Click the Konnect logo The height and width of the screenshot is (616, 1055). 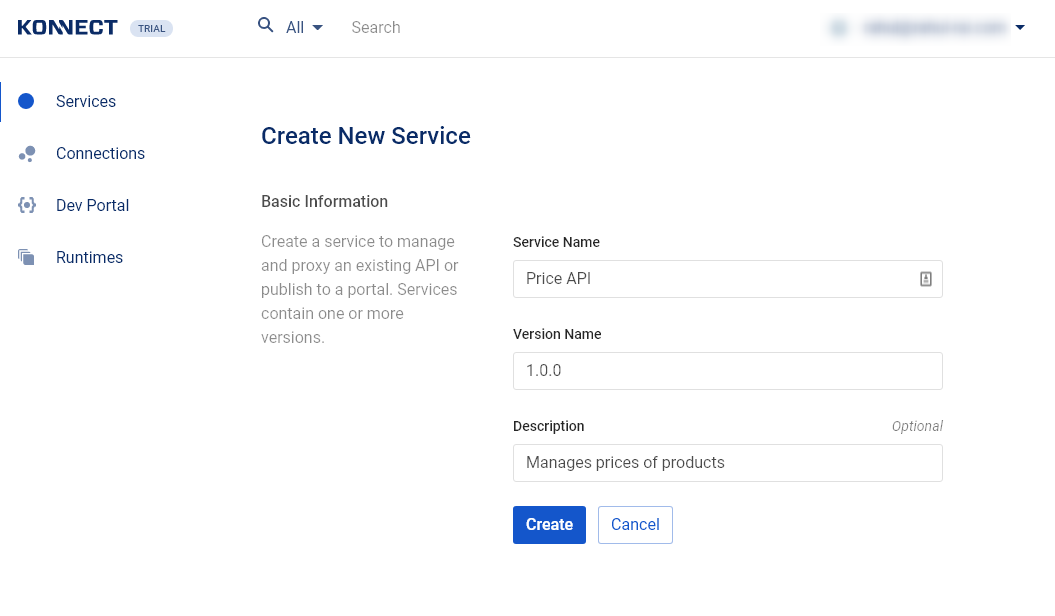coord(67,28)
